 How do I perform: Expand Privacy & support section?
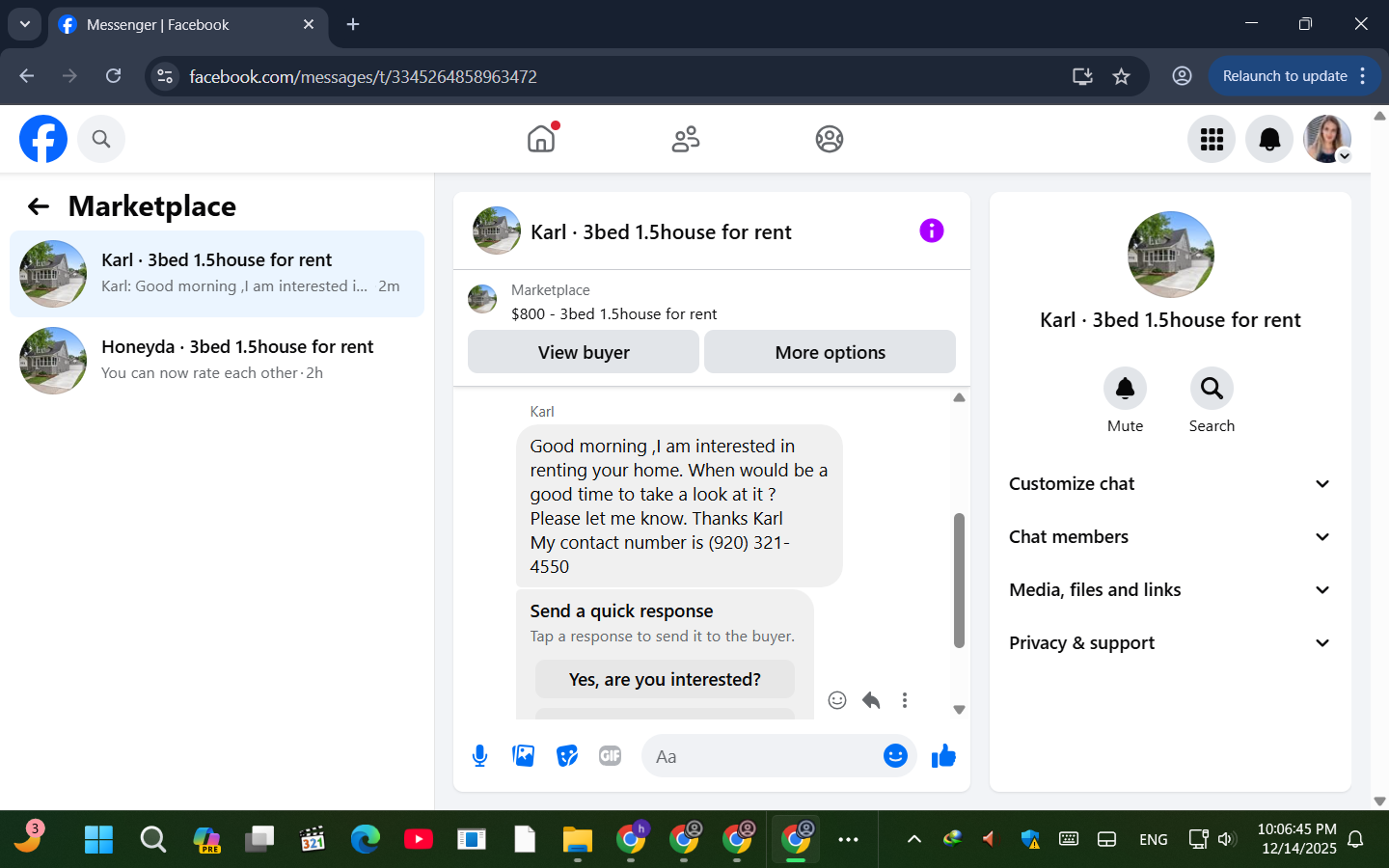1170,643
